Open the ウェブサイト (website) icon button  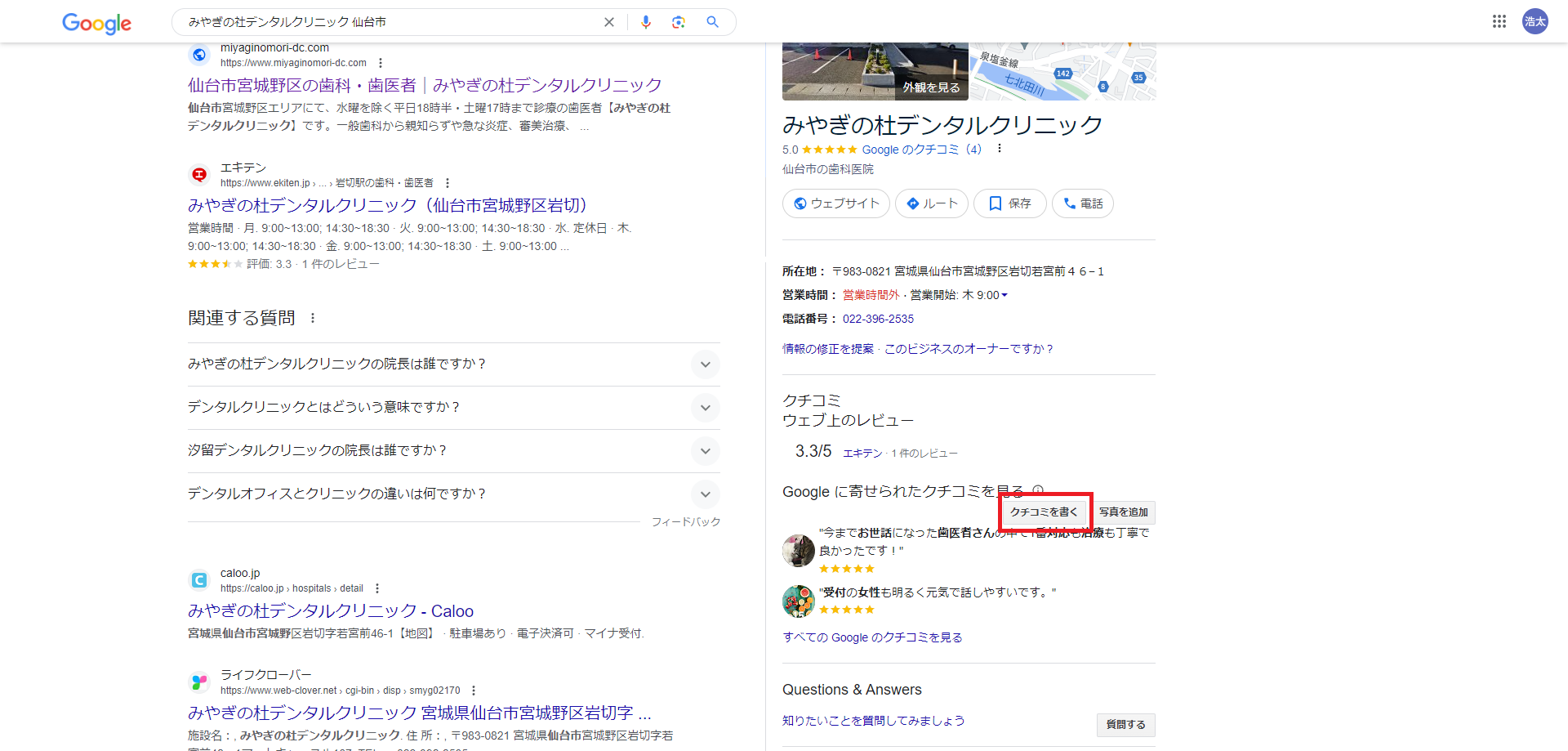[x=801, y=203]
